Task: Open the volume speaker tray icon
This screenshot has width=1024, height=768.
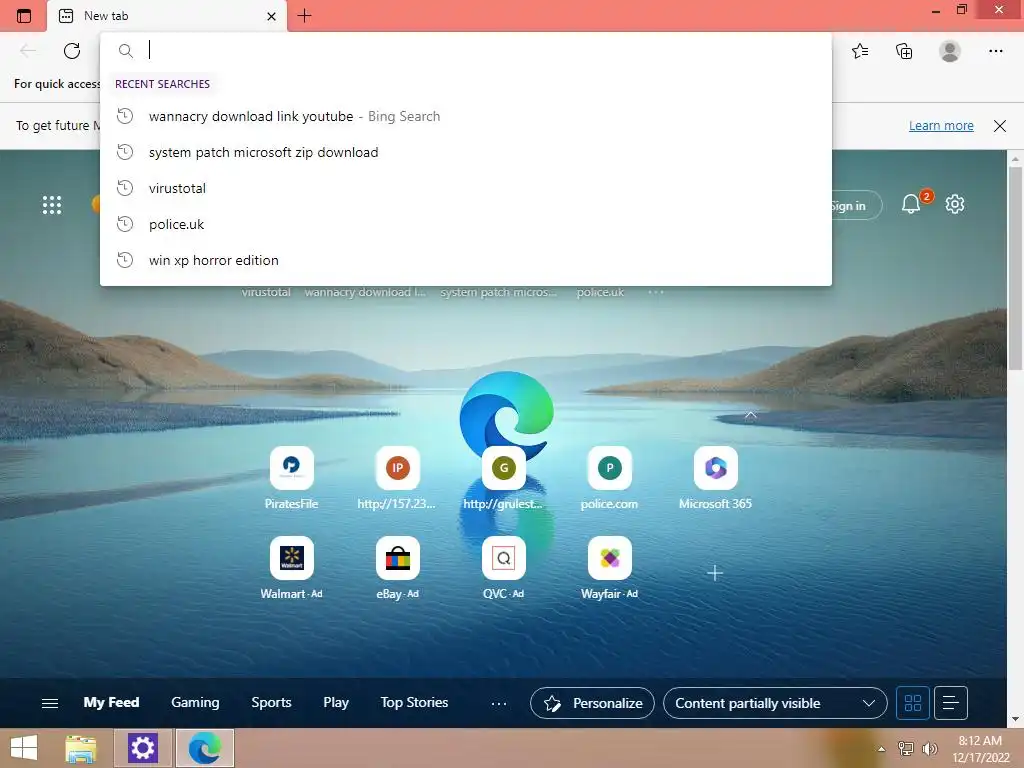Action: 930,749
